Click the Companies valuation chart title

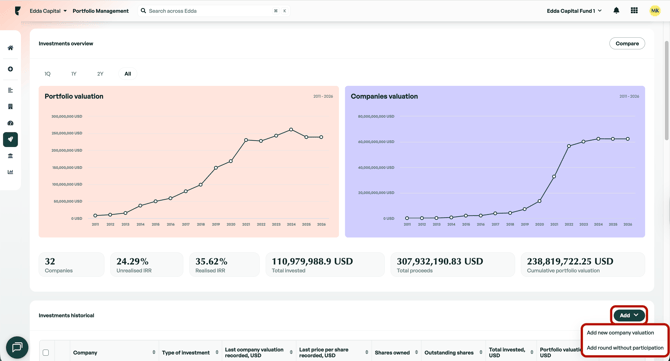tap(384, 97)
